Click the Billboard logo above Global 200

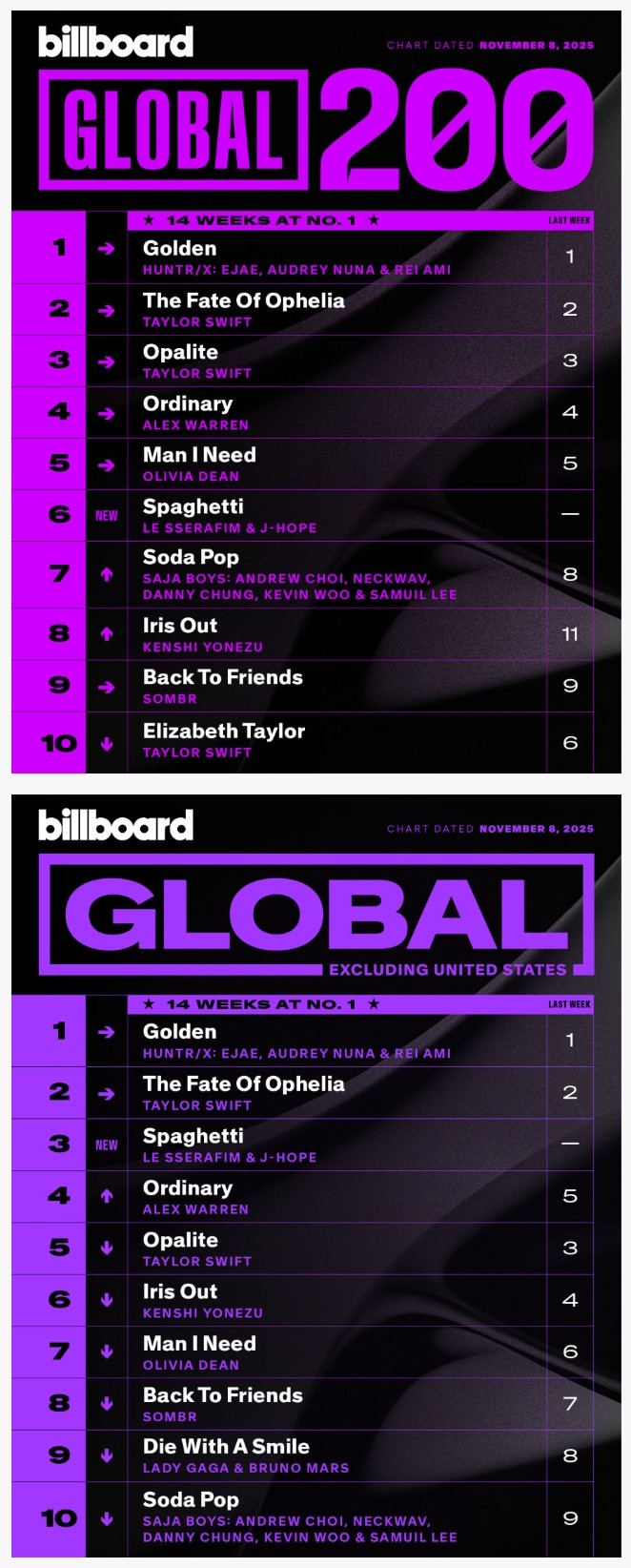(115, 43)
